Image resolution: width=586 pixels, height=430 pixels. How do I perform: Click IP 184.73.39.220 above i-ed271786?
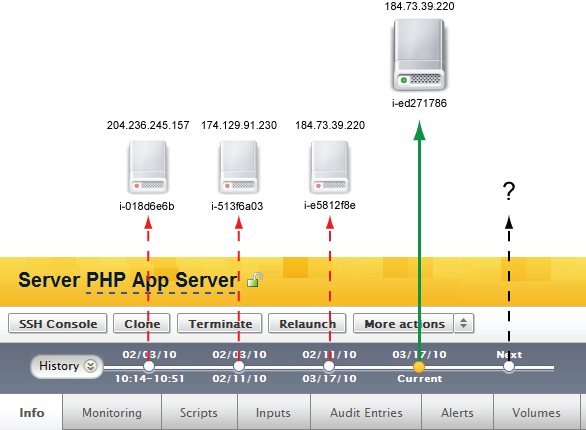click(x=419, y=6)
